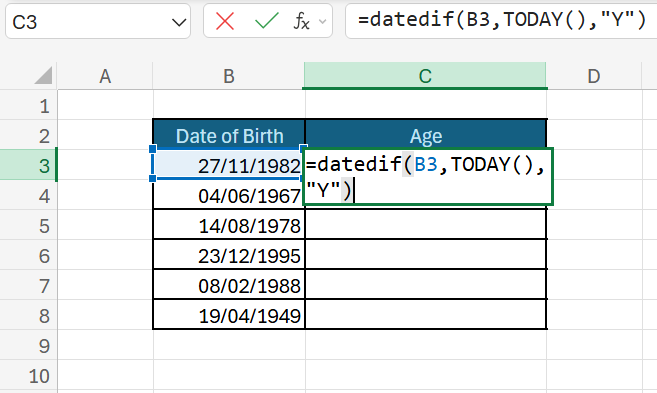Image resolution: width=657 pixels, height=393 pixels.
Task: Select row 7 header
Action: point(28,285)
